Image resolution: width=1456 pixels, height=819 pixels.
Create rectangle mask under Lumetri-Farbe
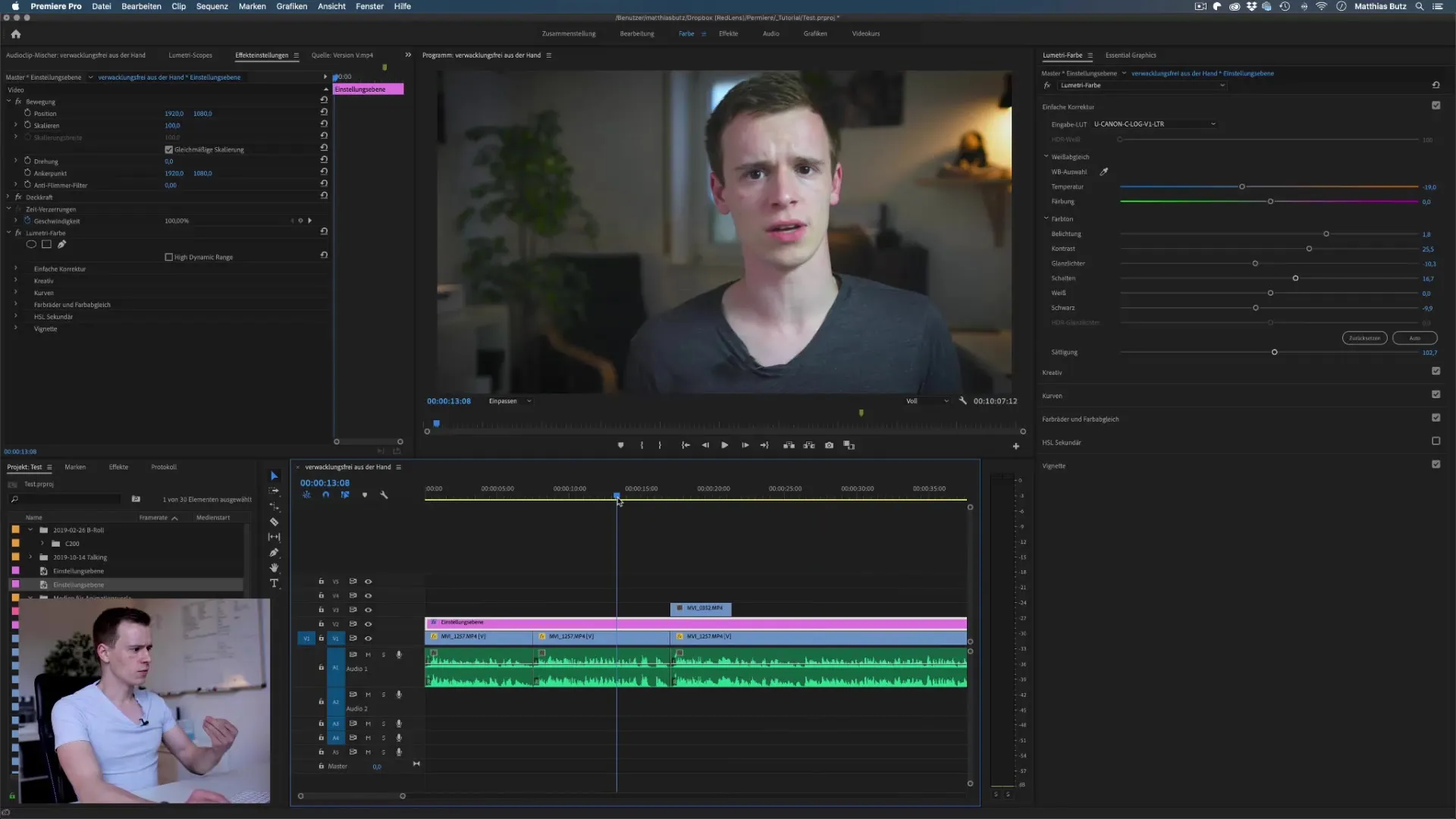[x=46, y=244]
